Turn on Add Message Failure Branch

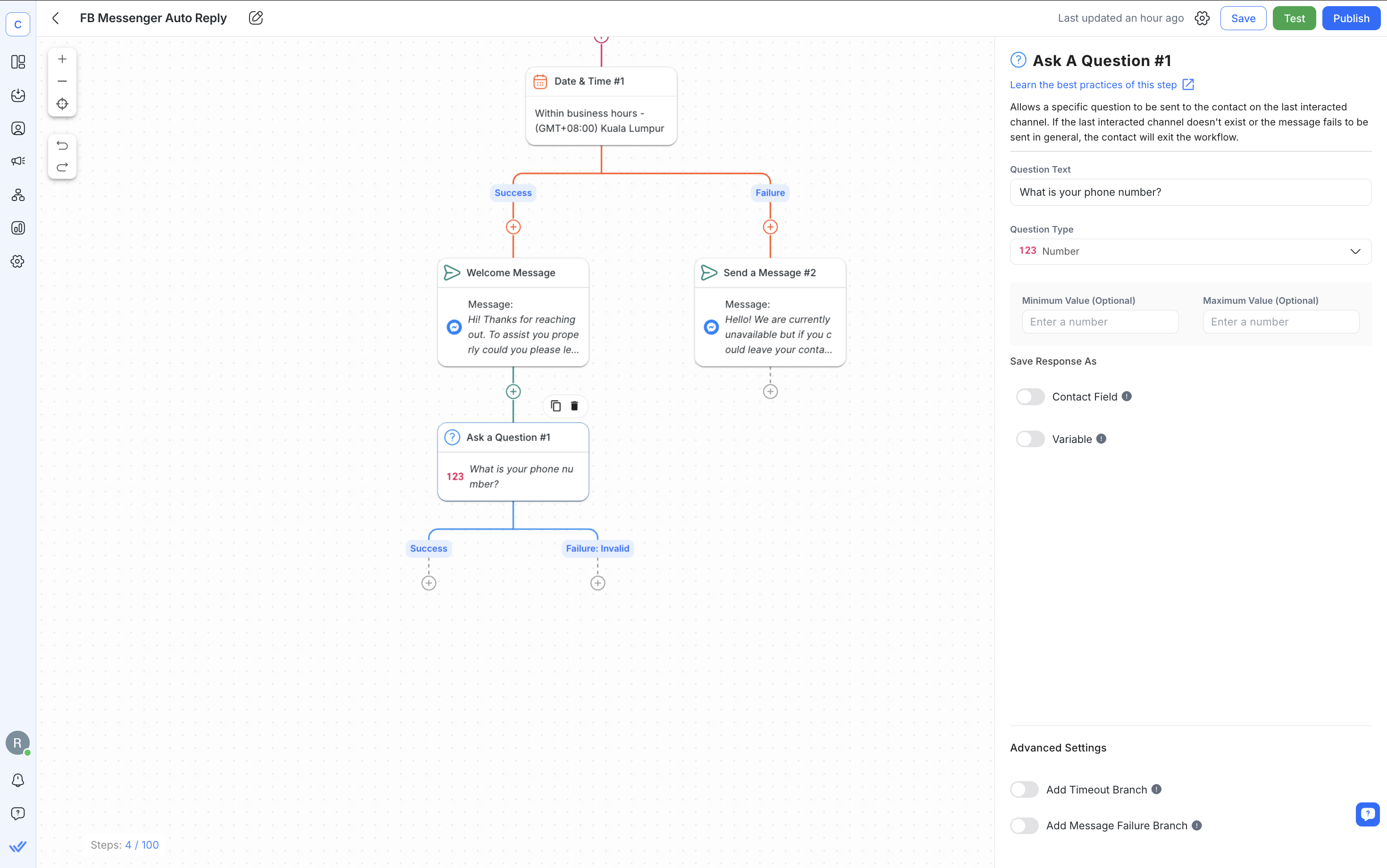coord(1024,825)
